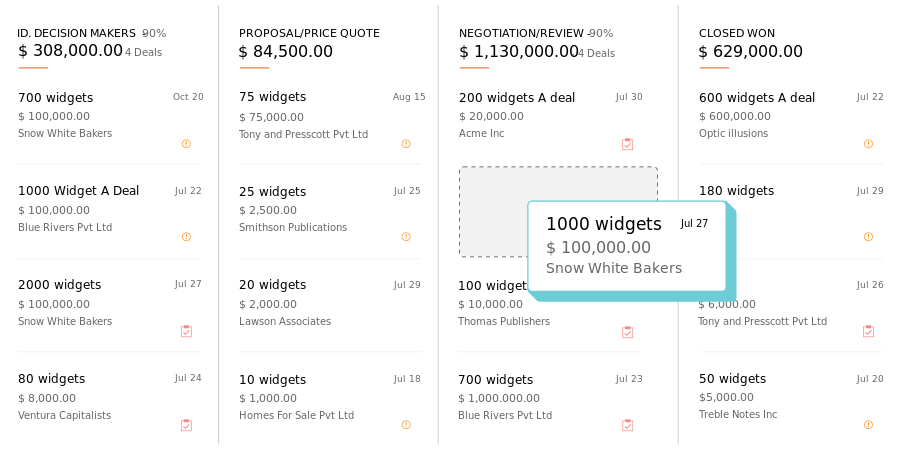Viewport: 900px width, 450px height.
Task: Open Tony and Presscott Pvt Ltd under 75 widgets
Action: point(304,134)
